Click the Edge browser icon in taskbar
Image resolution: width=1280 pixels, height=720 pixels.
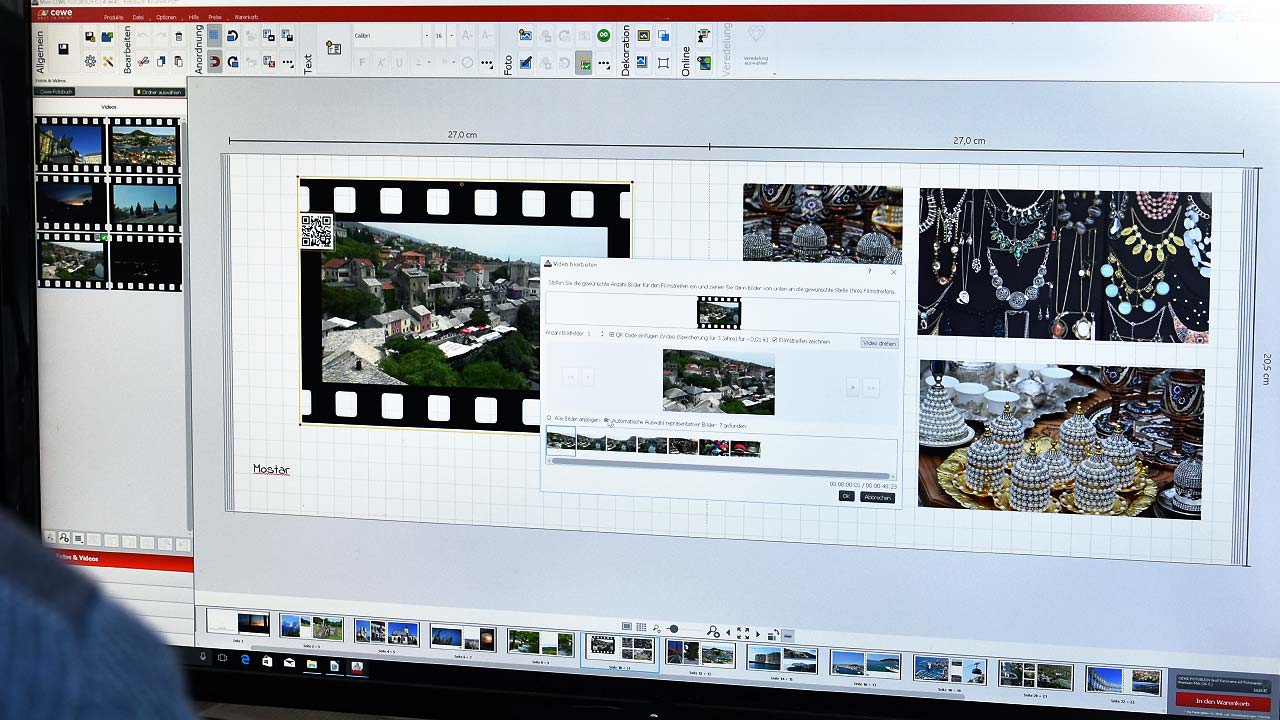[245, 660]
